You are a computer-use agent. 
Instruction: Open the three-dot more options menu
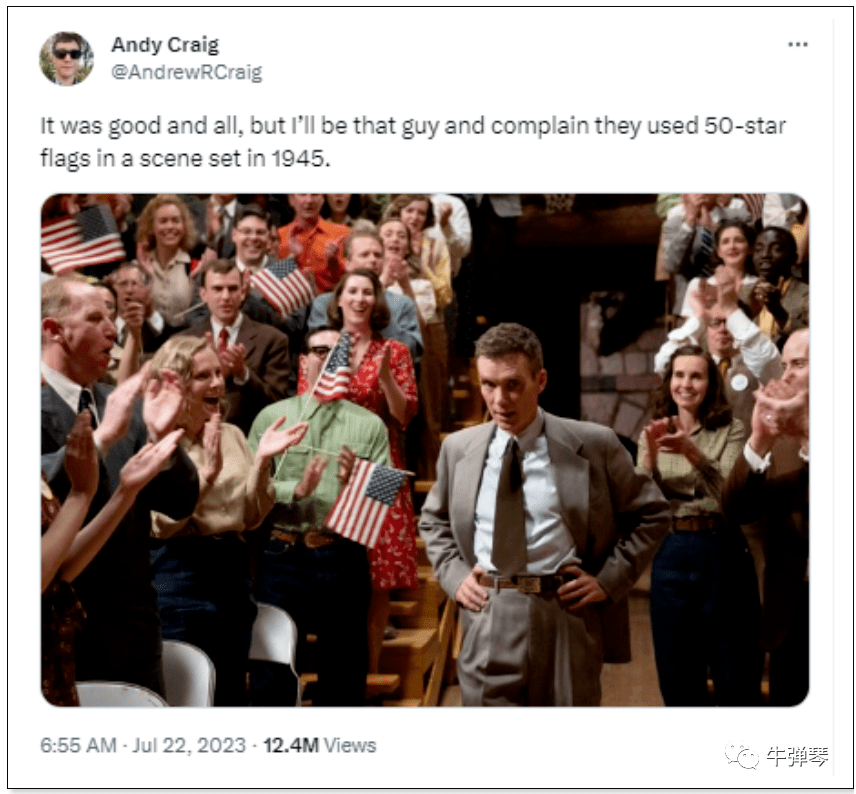coord(798,45)
